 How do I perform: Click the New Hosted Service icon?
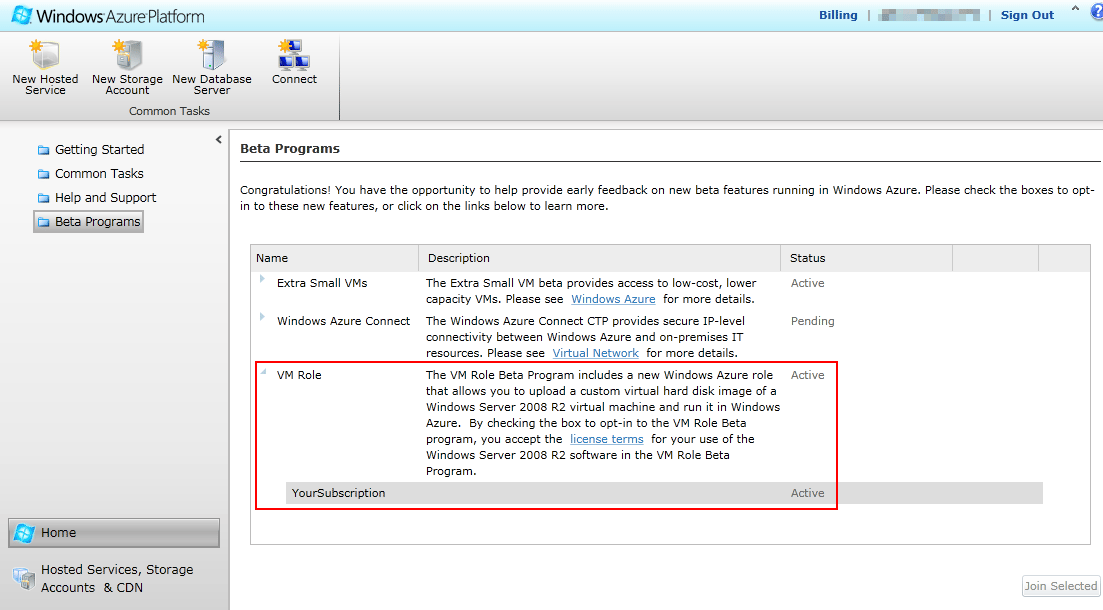pyautogui.click(x=44, y=54)
